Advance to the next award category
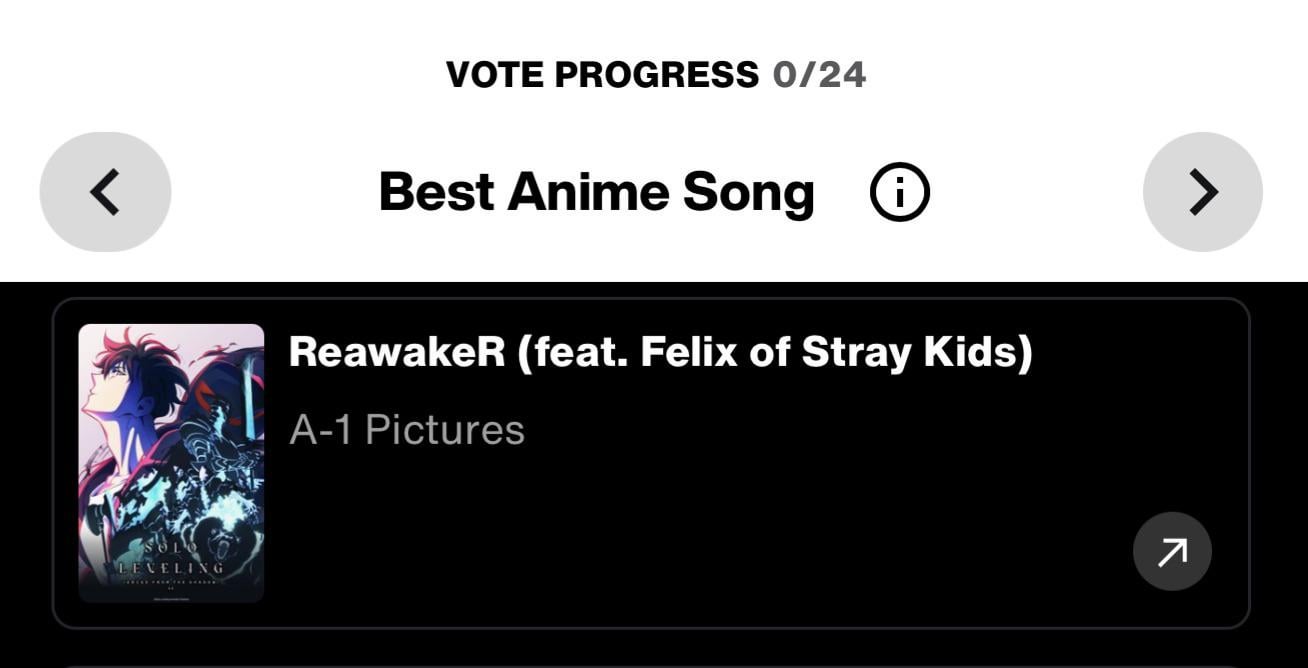Viewport: 1308px width, 668px height. [x=1202, y=192]
